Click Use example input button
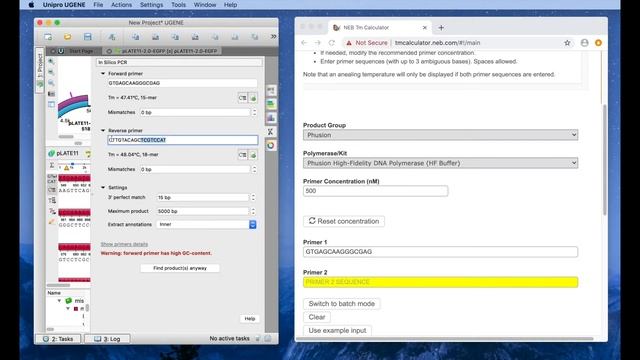640x360 pixels. [337, 331]
